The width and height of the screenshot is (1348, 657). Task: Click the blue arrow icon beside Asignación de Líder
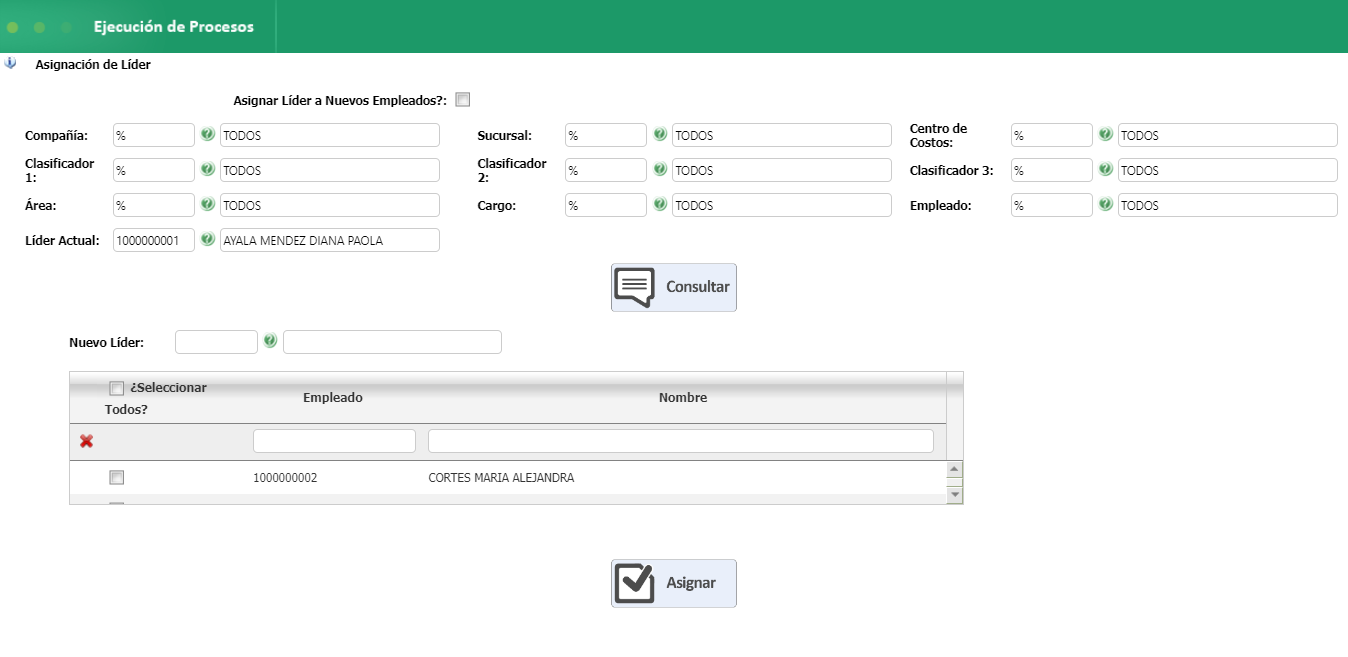pos(11,63)
